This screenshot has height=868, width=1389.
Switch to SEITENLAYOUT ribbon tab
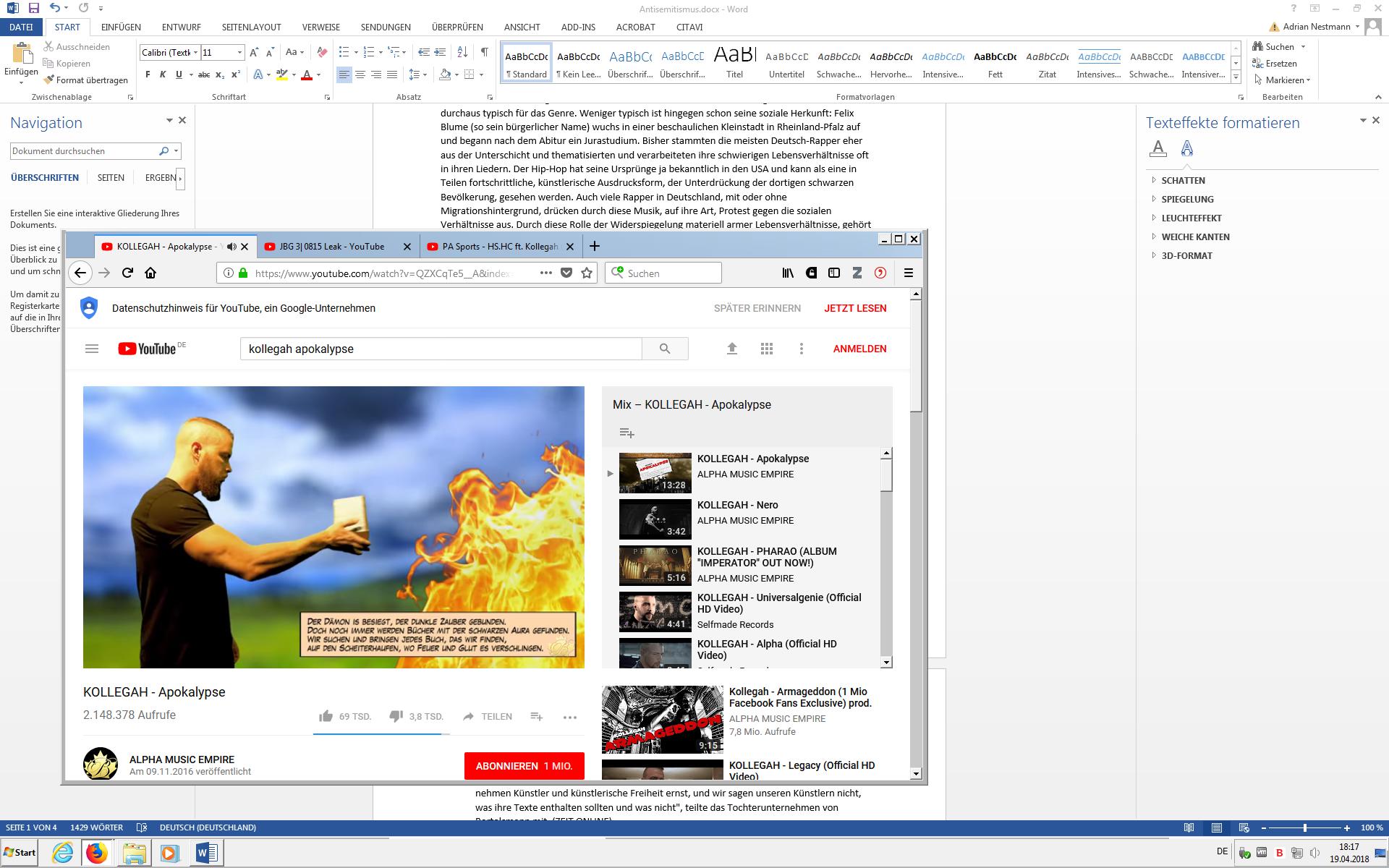click(251, 27)
